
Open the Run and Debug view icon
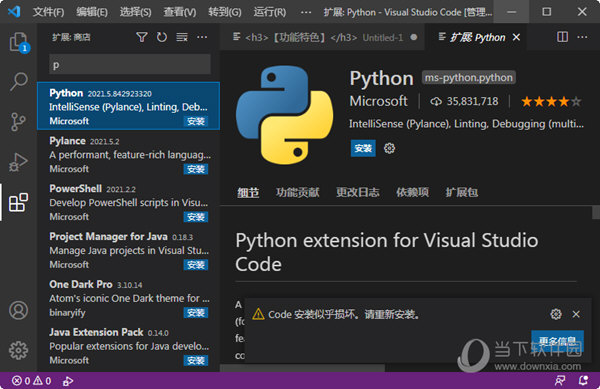[18, 162]
